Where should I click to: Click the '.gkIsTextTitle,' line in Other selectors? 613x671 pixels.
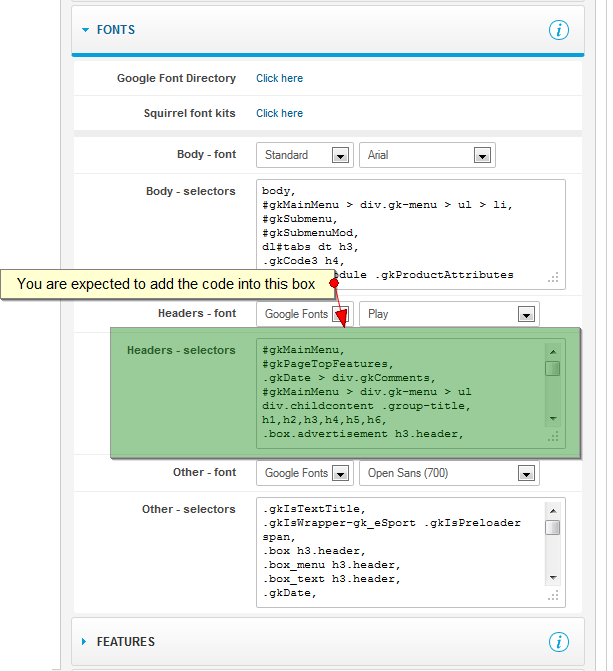click(314, 509)
